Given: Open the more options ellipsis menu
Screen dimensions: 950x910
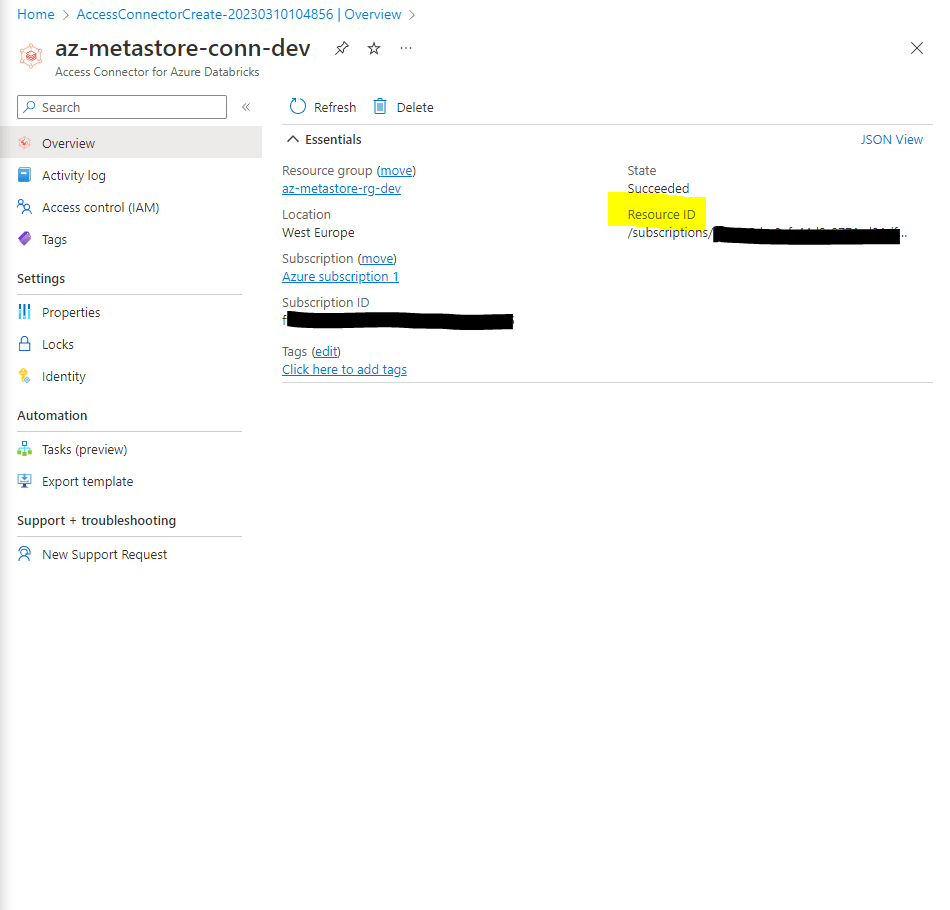Looking at the screenshot, I should pos(405,48).
